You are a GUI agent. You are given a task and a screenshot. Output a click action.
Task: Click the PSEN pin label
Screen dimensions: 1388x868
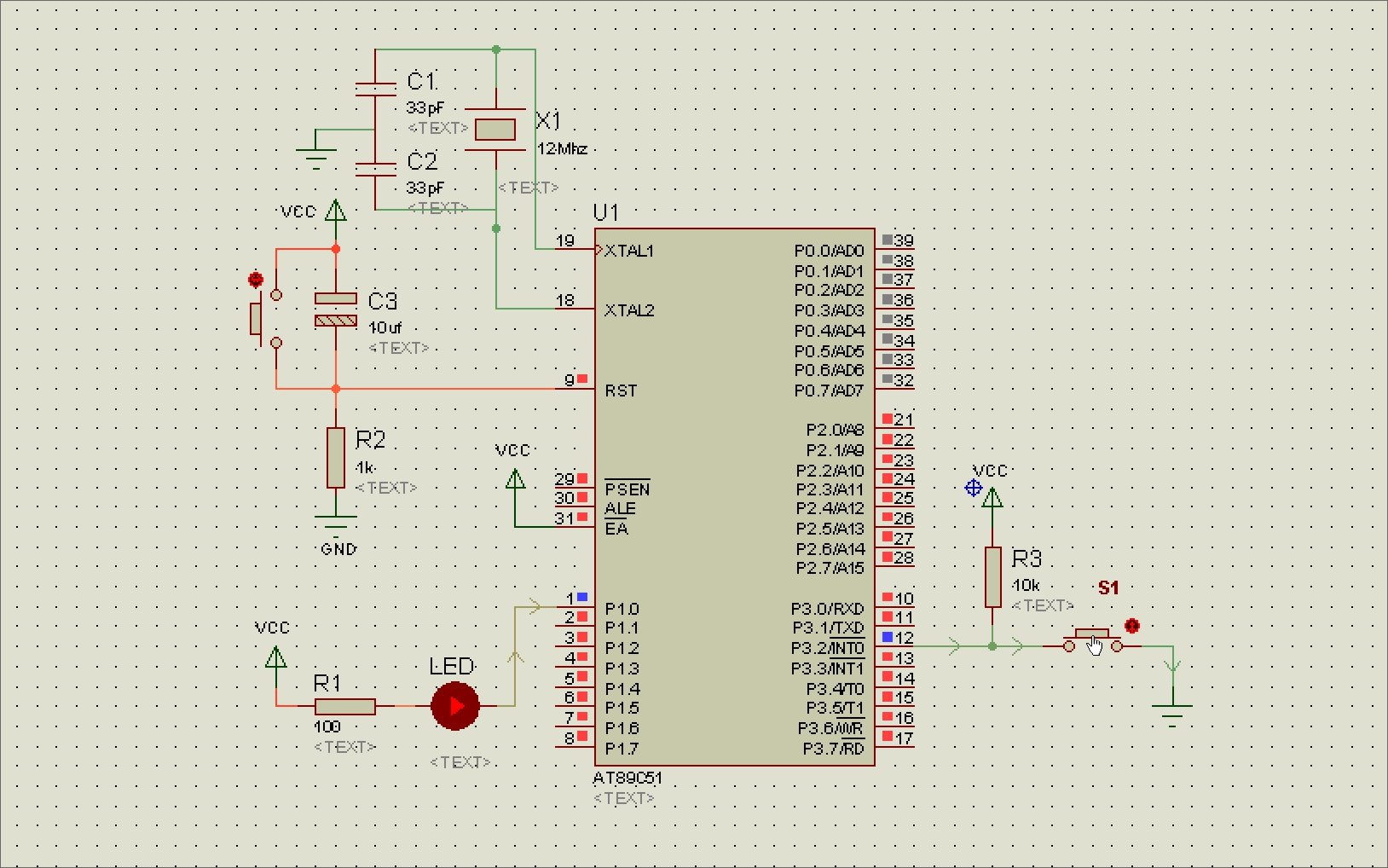coord(627,489)
